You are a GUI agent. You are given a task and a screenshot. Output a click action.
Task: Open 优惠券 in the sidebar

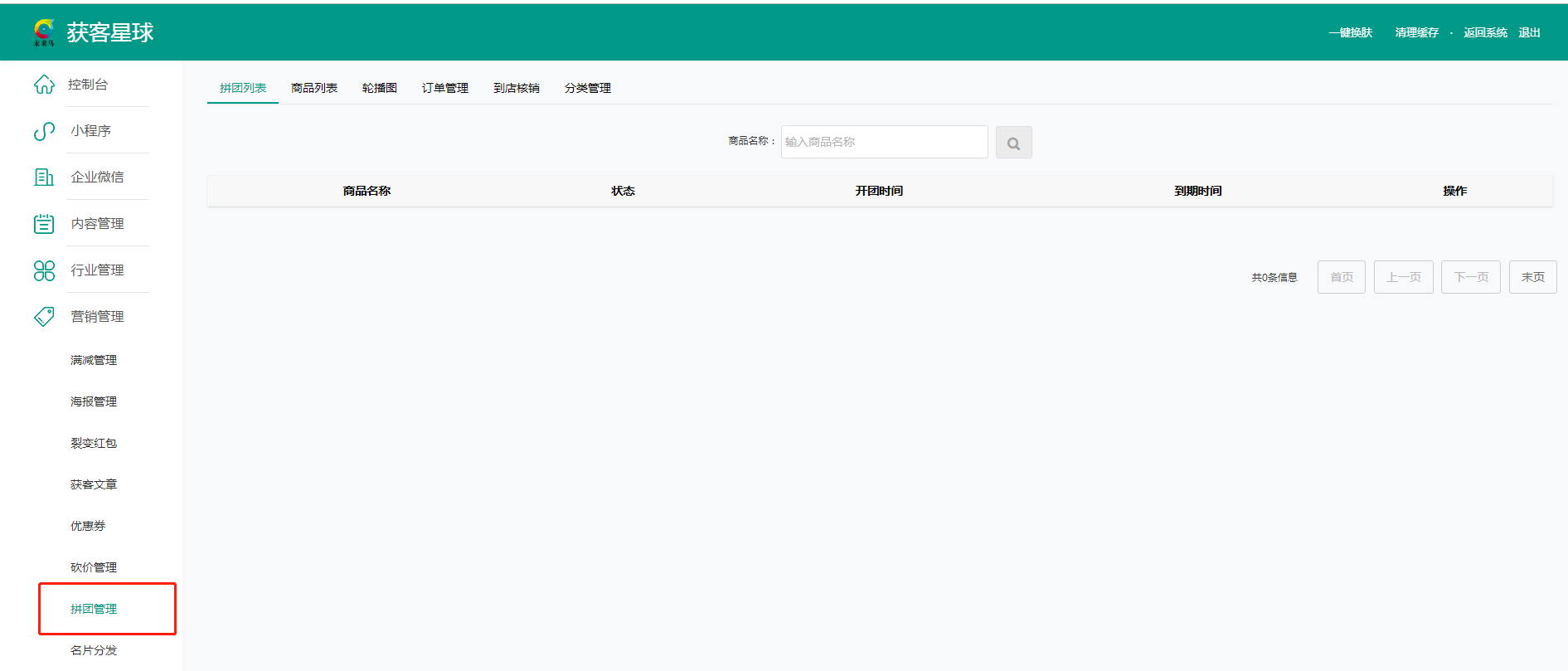[x=88, y=526]
